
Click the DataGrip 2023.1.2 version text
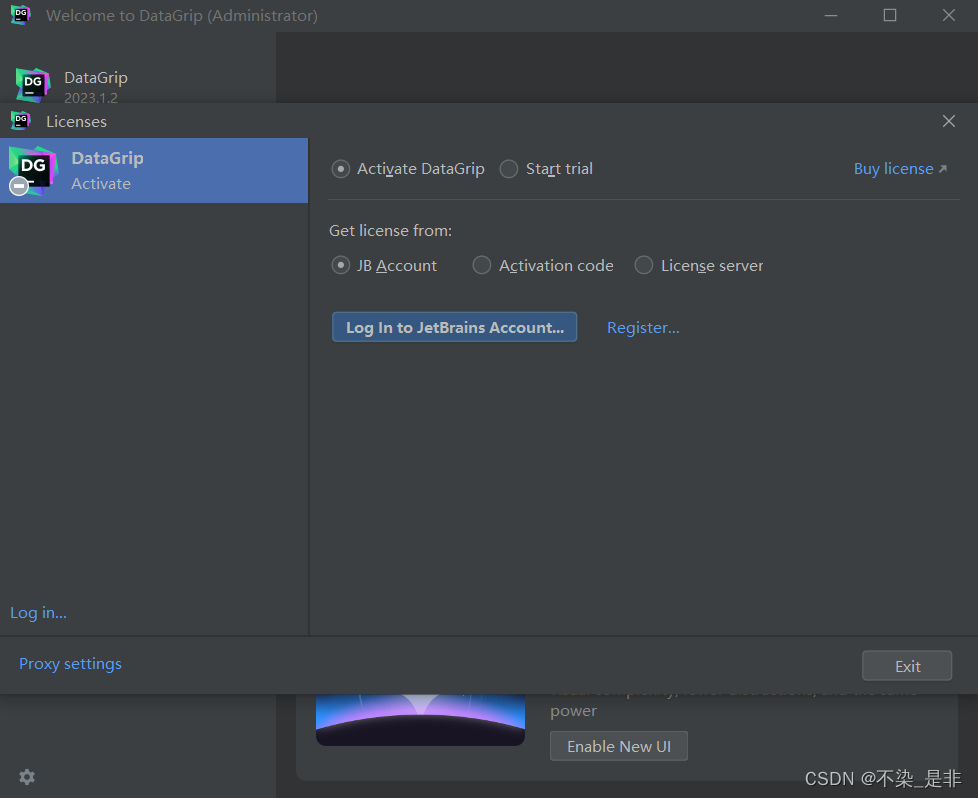coord(91,98)
